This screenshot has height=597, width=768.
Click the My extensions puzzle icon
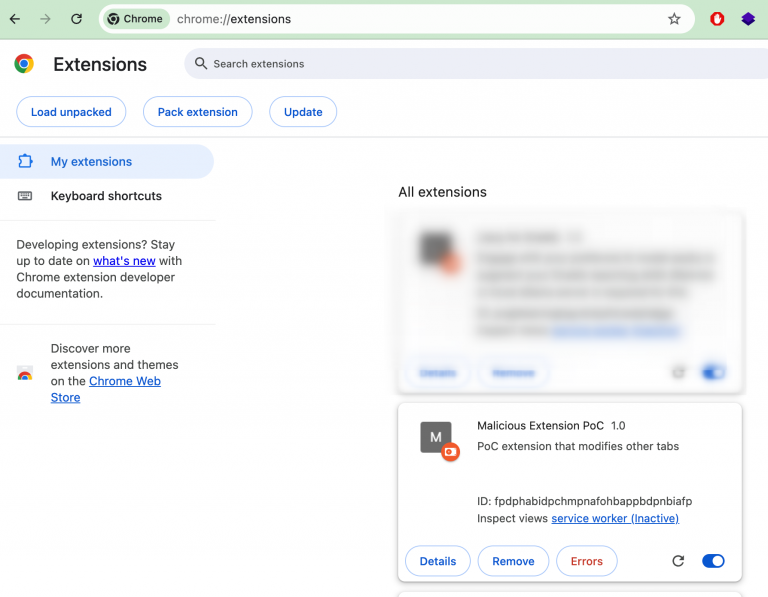[x=25, y=161]
